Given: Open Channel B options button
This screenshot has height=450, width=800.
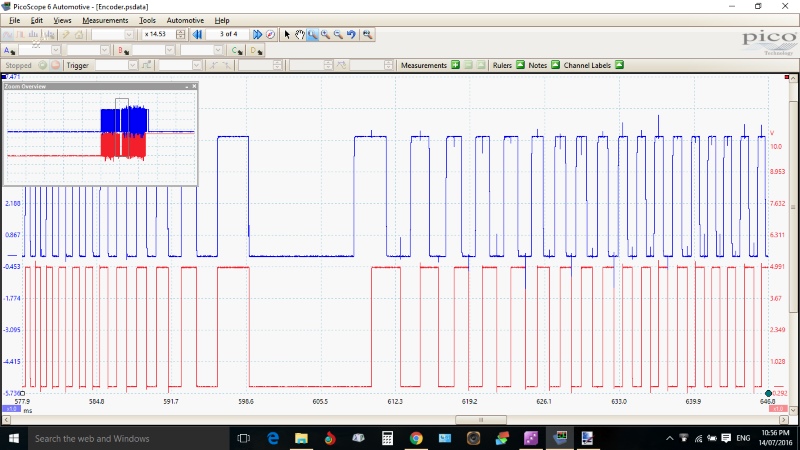Looking at the screenshot, I should 123,50.
